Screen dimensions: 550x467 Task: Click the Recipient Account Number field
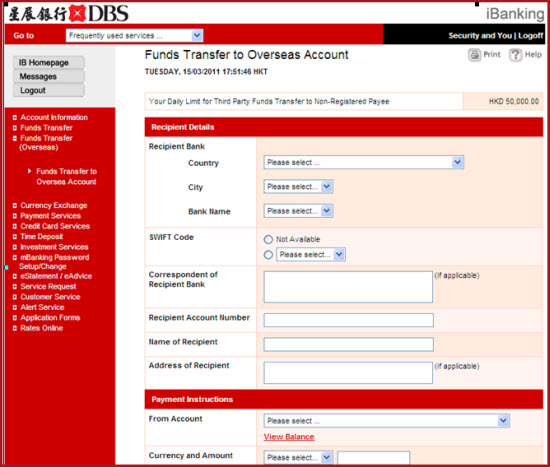point(349,320)
